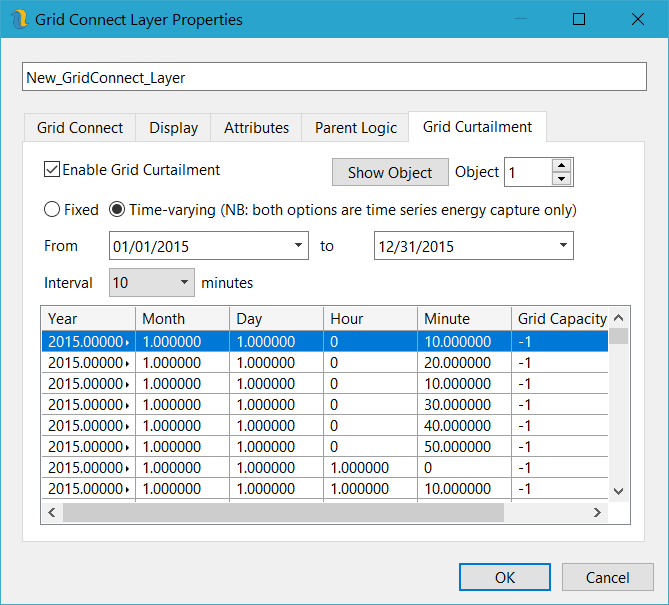Image resolution: width=669 pixels, height=605 pixels.
Task: Click the layer name text field
Action: click(334, 77)
